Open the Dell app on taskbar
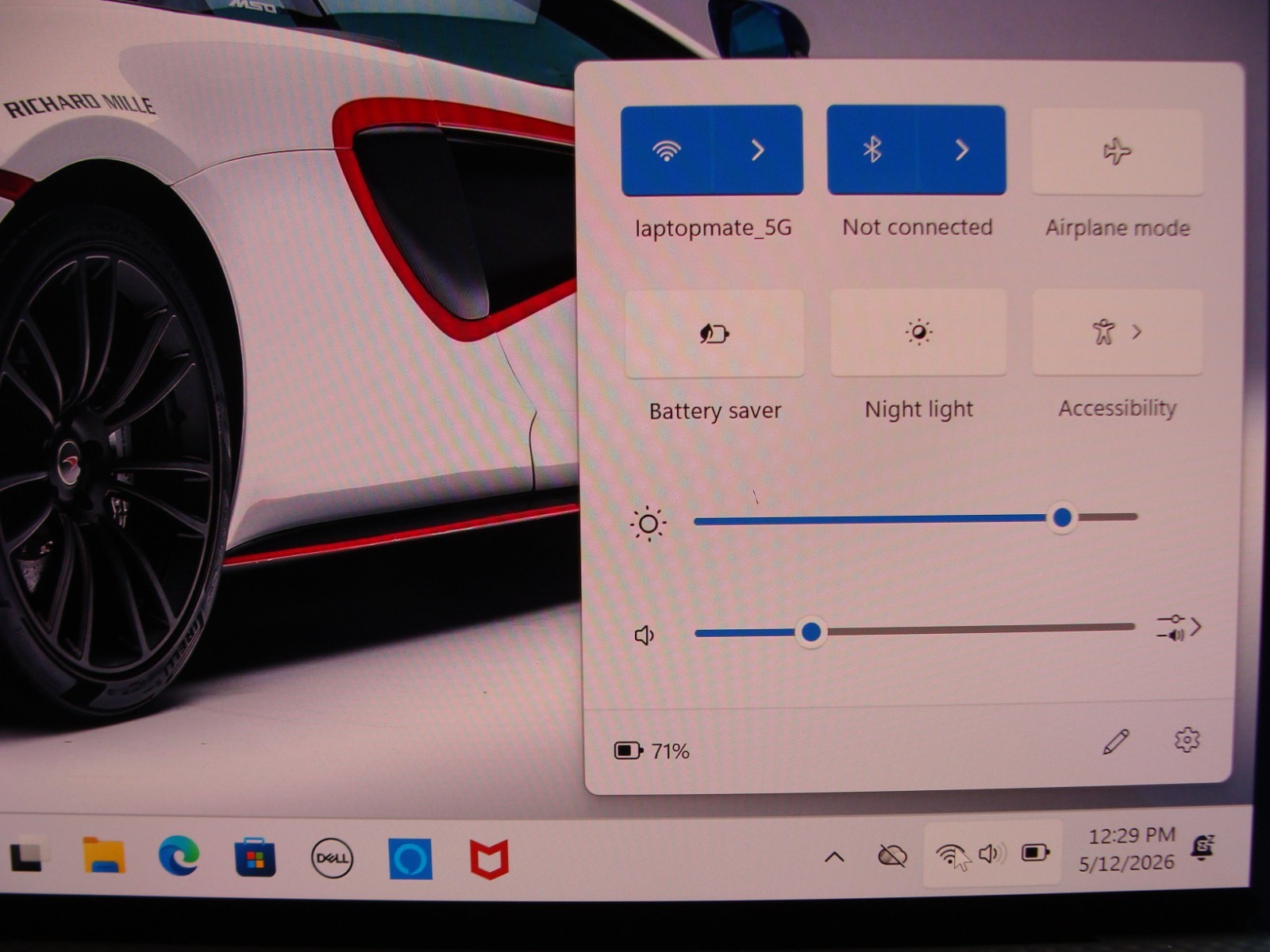Image resolution: width=1270 pixels, height=952 pixels. [x=332, y=858]
